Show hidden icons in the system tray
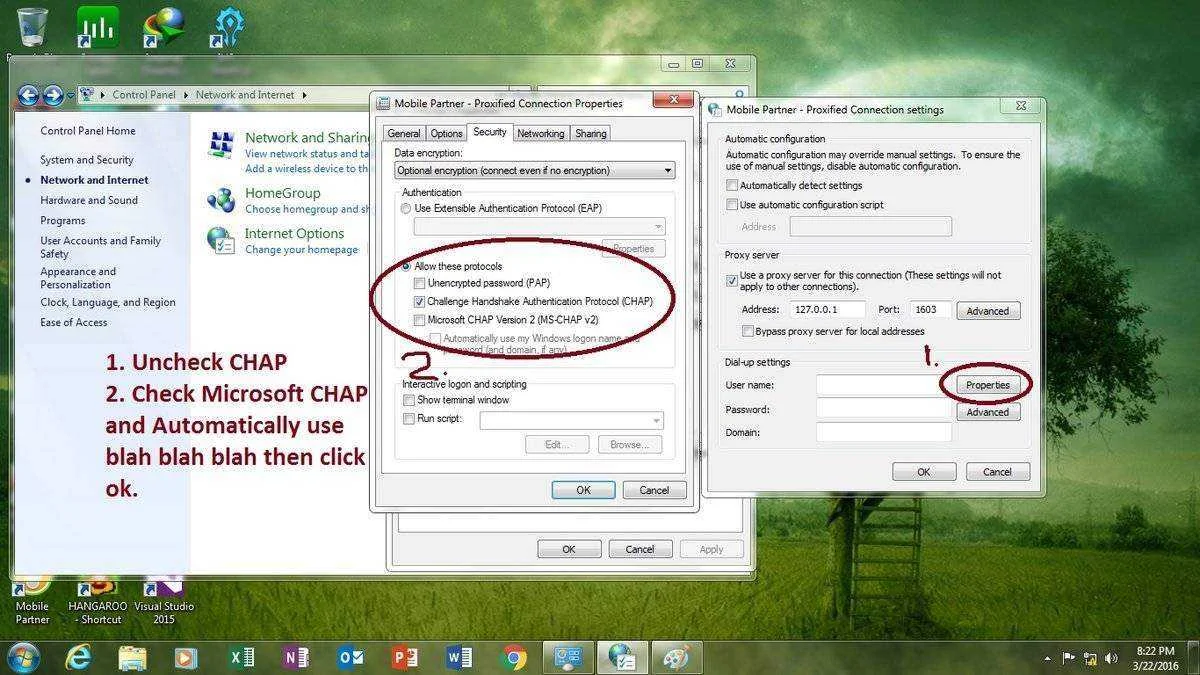1200x675 pixels. coord(1048,659)
